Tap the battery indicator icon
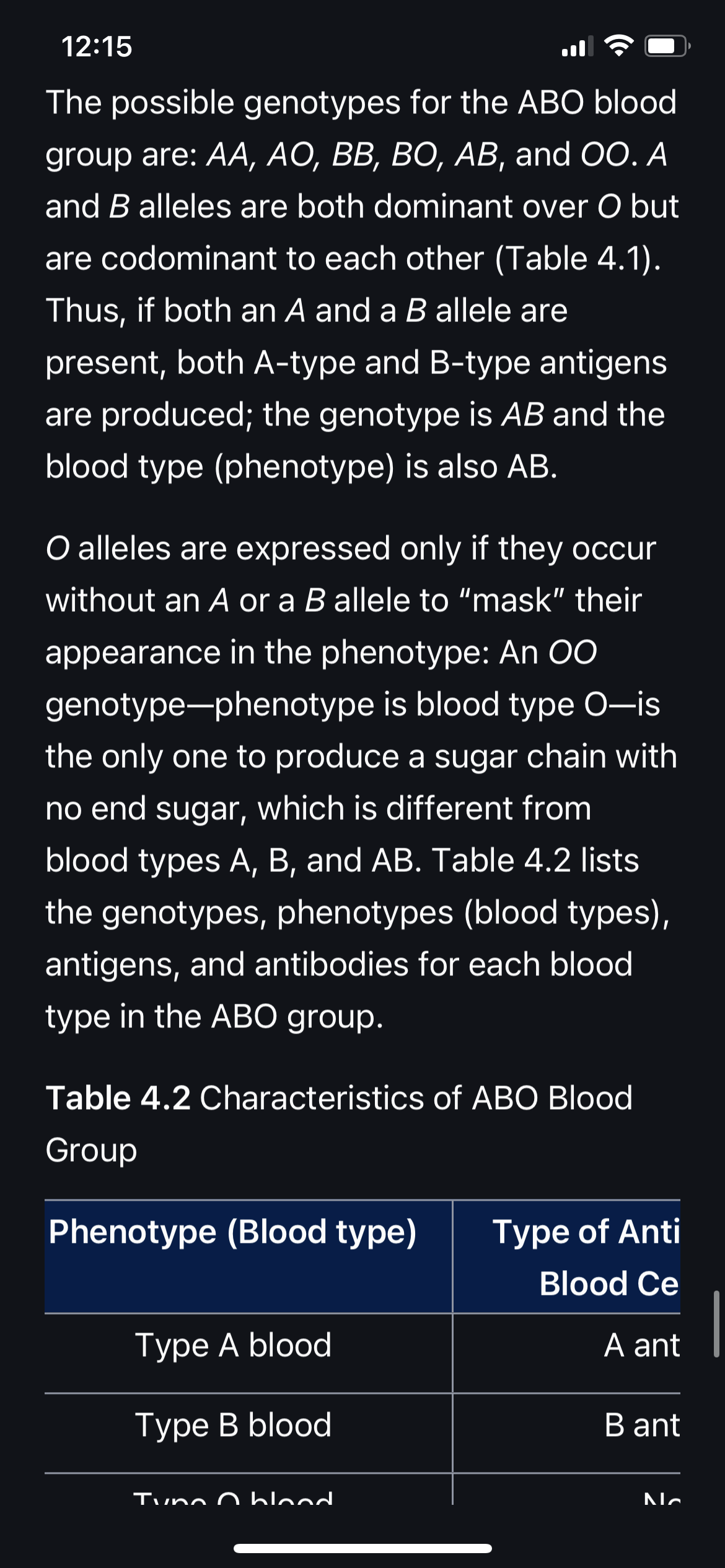Viewport: 725px width, 1568px height. coord(667,46)
